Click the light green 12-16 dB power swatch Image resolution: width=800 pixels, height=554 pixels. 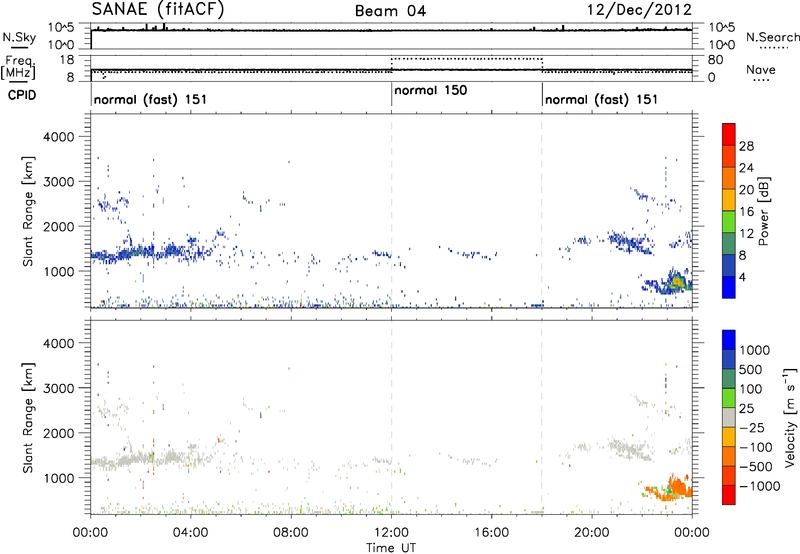729,222
